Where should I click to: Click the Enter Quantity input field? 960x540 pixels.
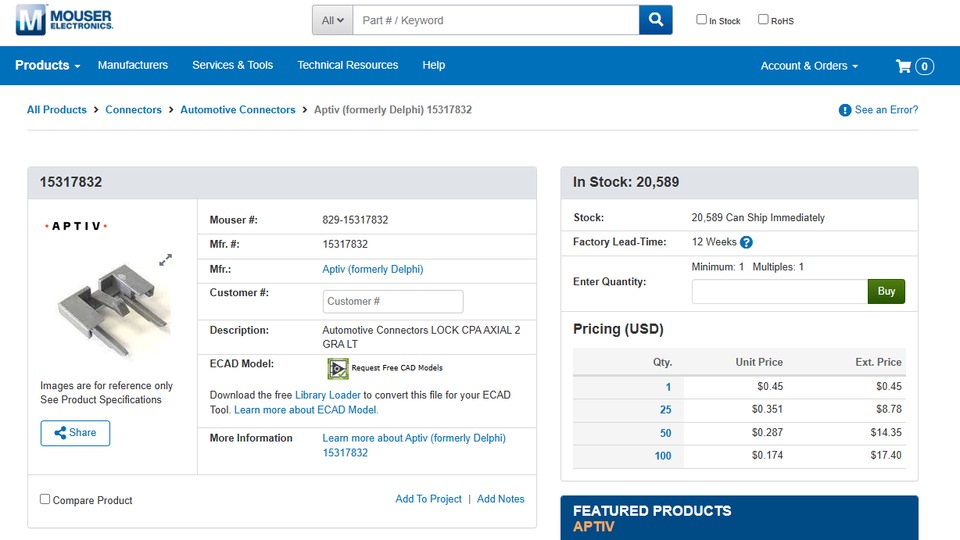[779, 291]
